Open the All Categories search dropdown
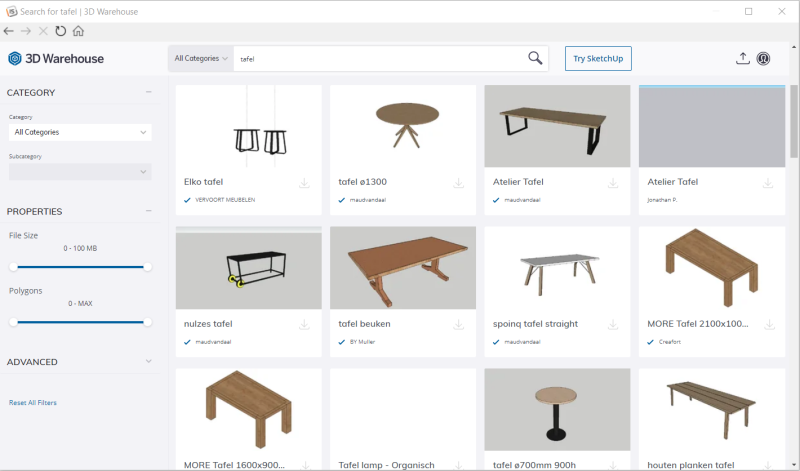Image resolution: width=800 pixels, height=471 pixels. click(x=200, y=58)
